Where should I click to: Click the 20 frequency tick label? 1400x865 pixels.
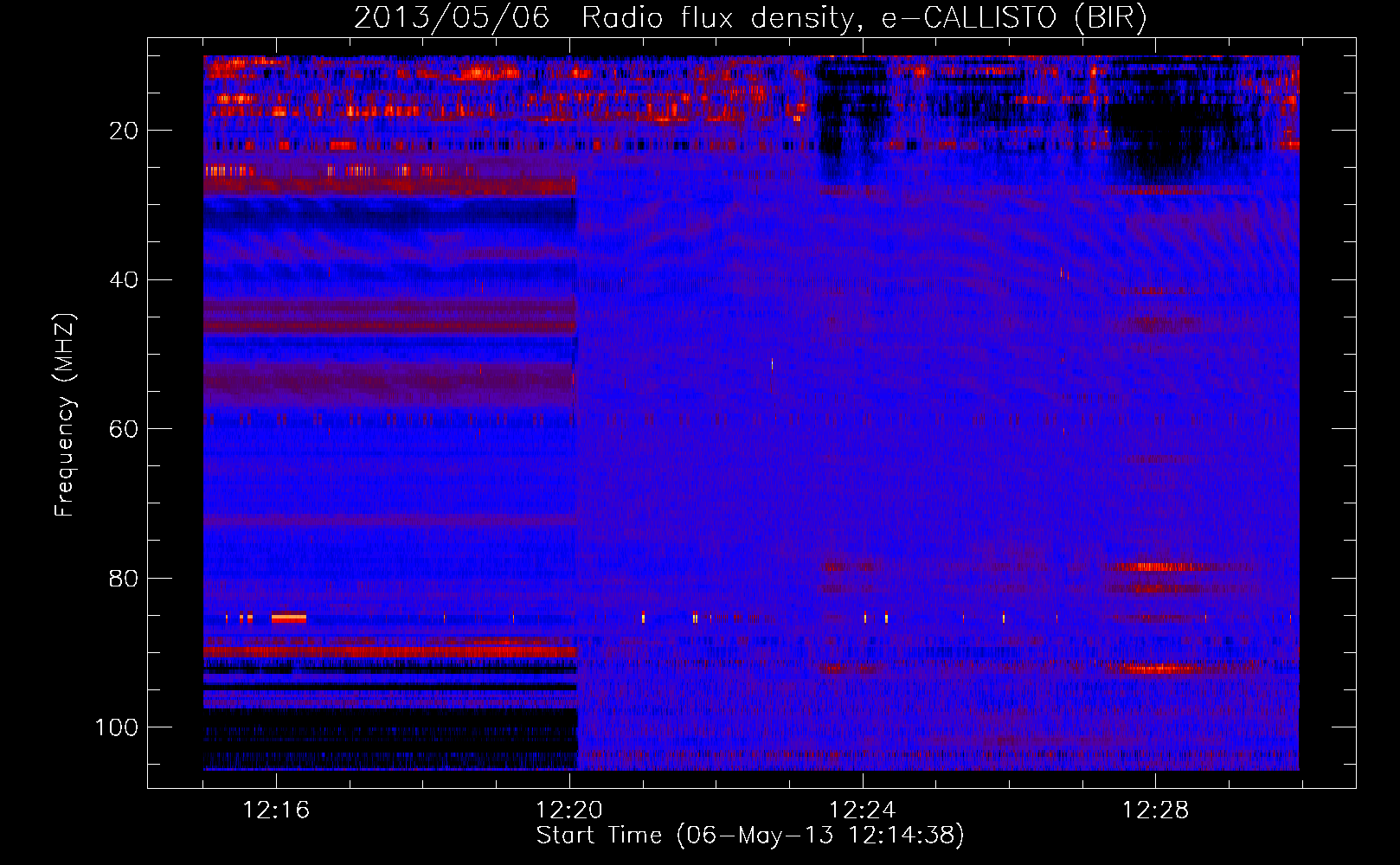click(x=125, y=131)
